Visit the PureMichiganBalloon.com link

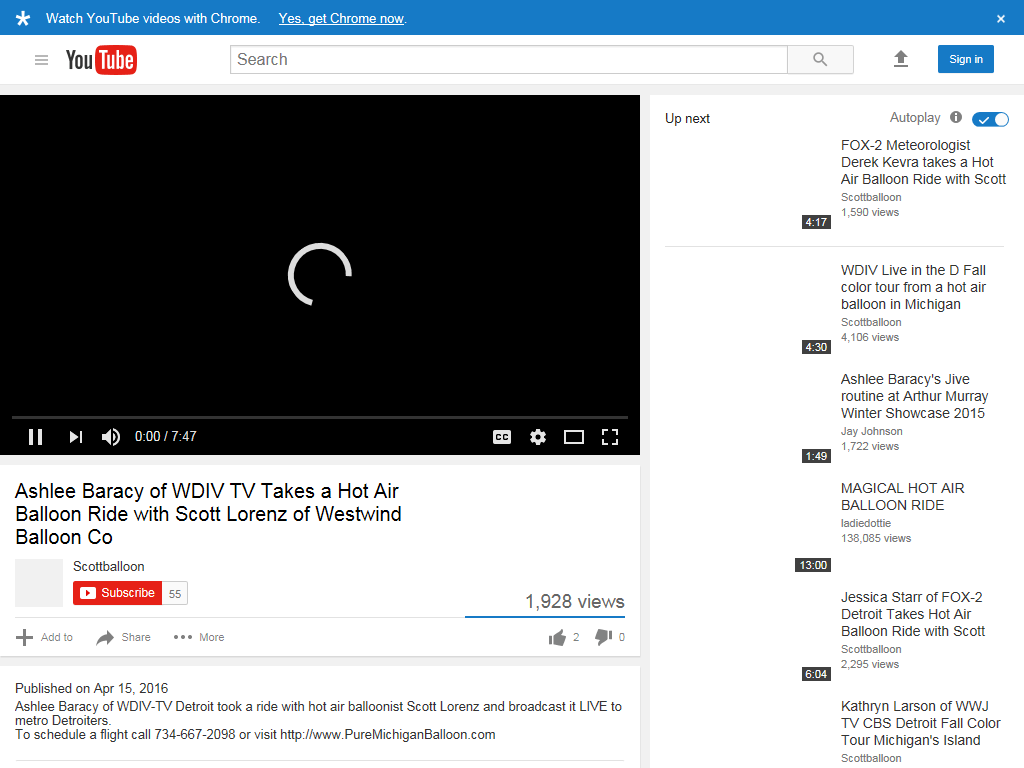(x=387, y=735)
